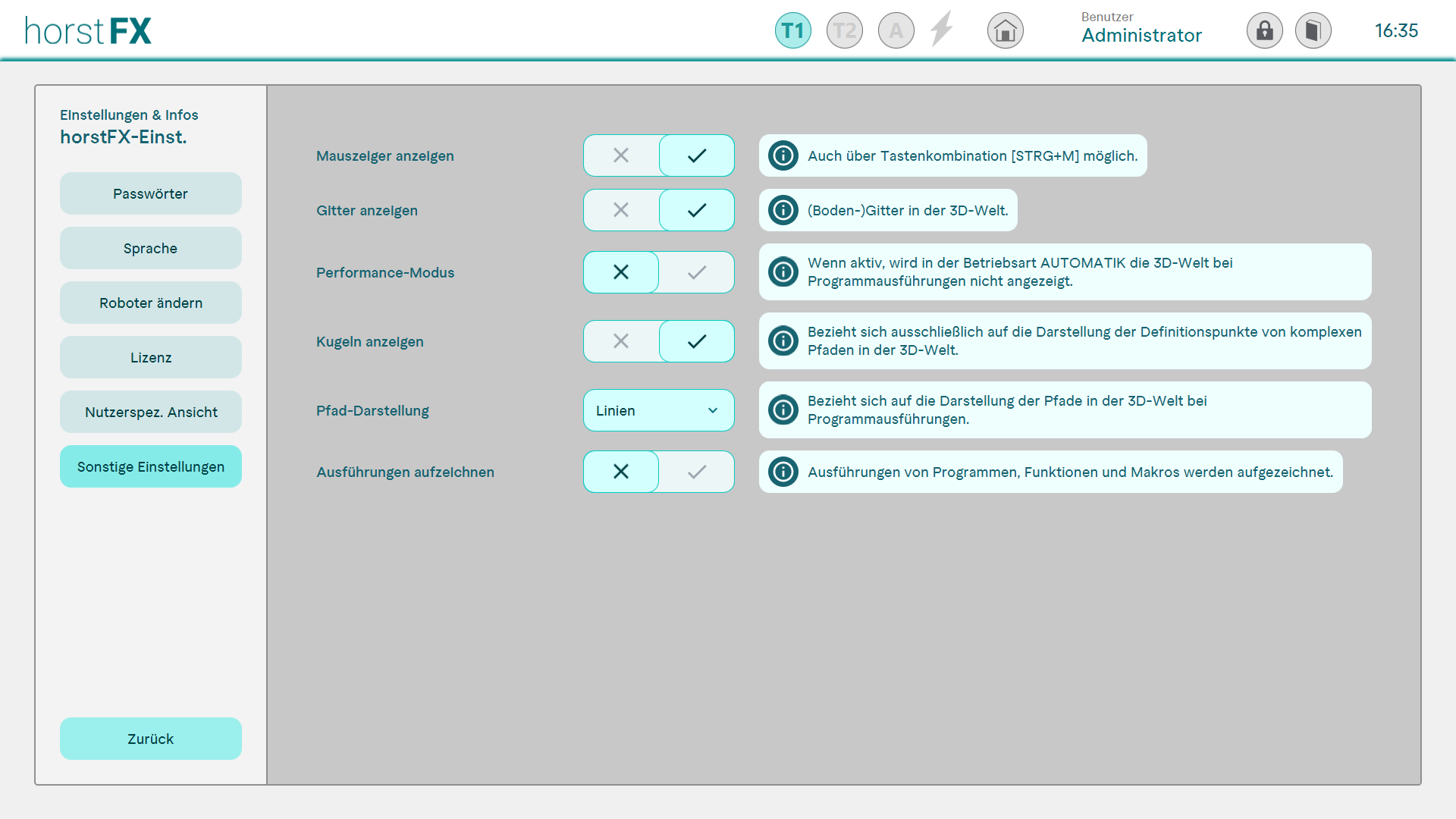Screen dimensions: 1456x819
Task: Click the lightning bolt power icon
Action: pyautogui.click(x=941, y=30)
